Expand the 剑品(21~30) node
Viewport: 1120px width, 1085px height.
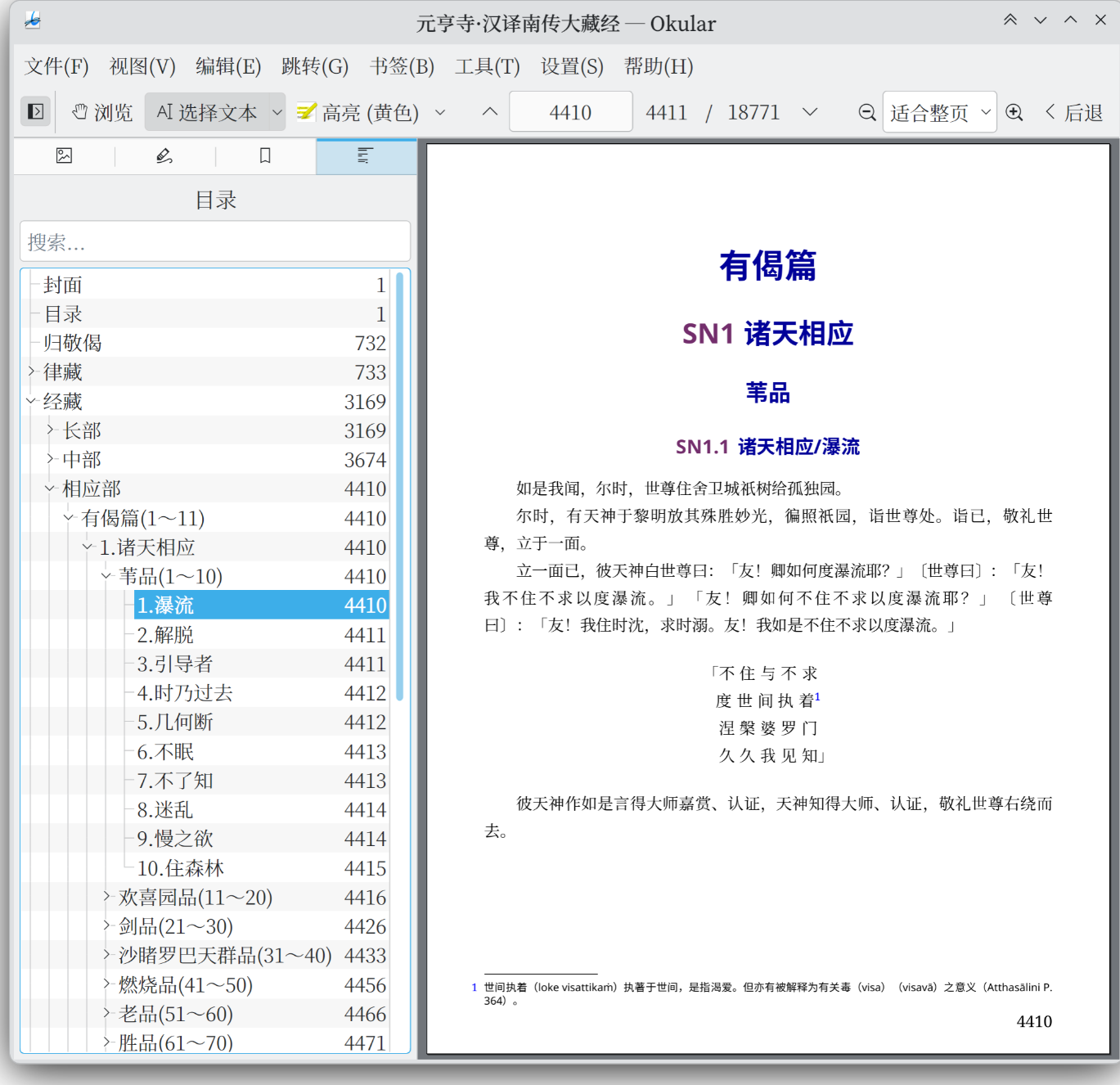(106, 926)
